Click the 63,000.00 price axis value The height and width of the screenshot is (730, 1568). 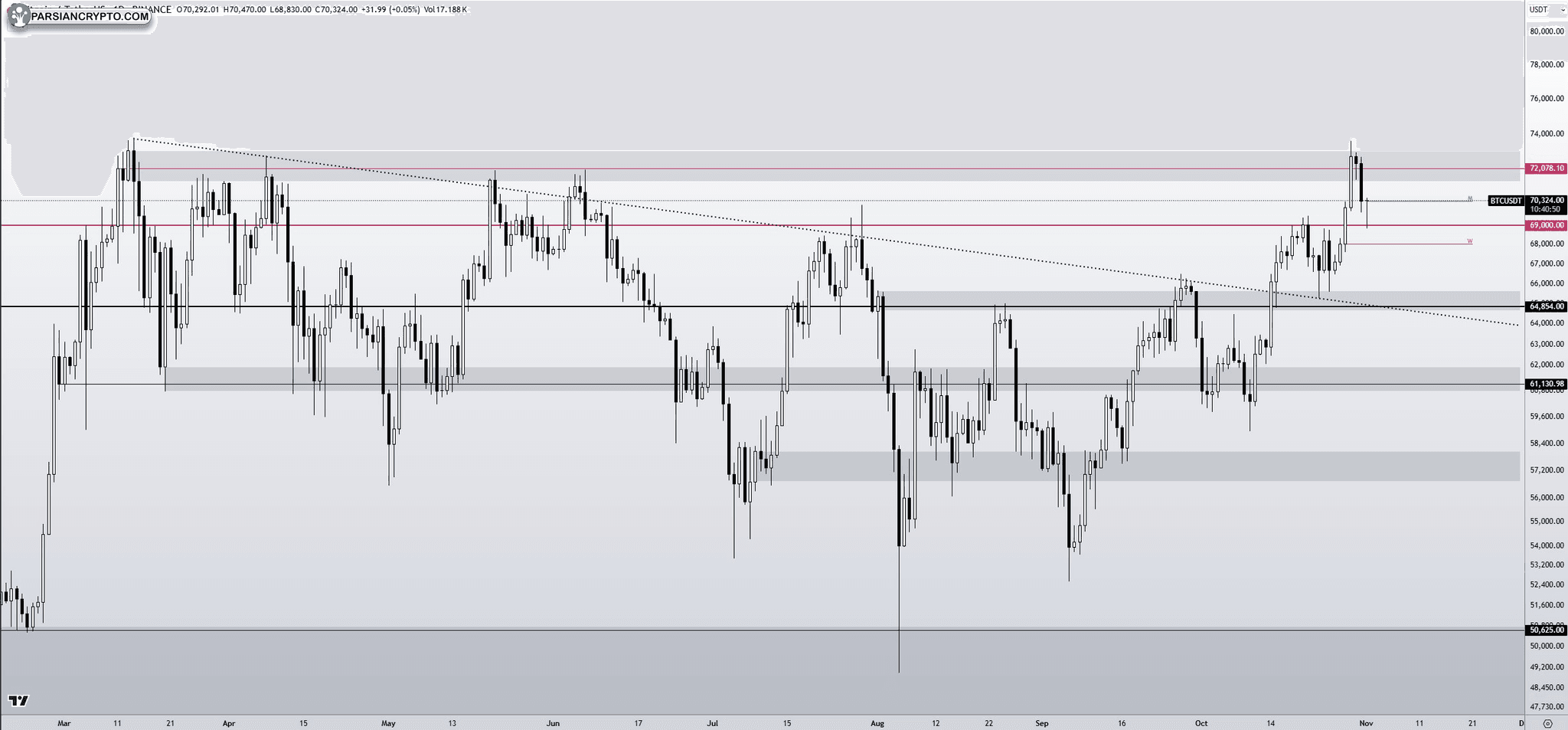[x=1547, y=344]
